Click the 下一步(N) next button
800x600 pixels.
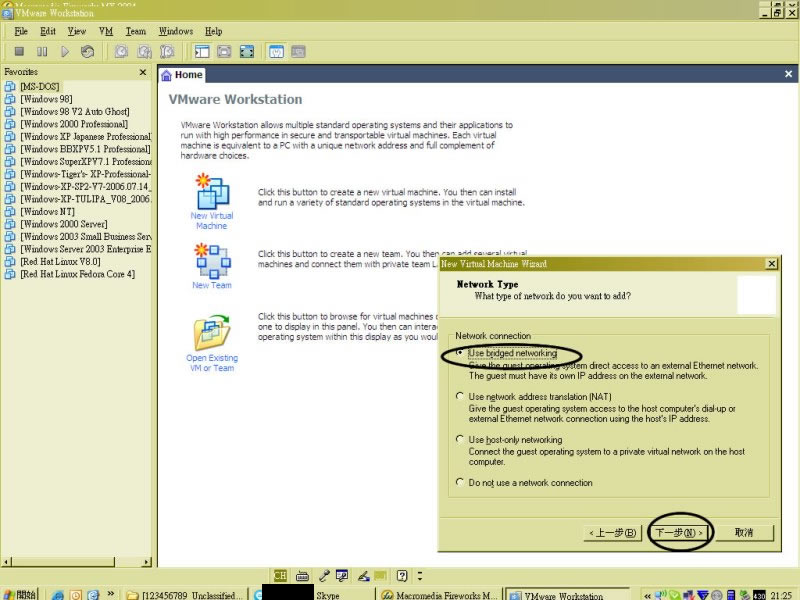point(679,533)
